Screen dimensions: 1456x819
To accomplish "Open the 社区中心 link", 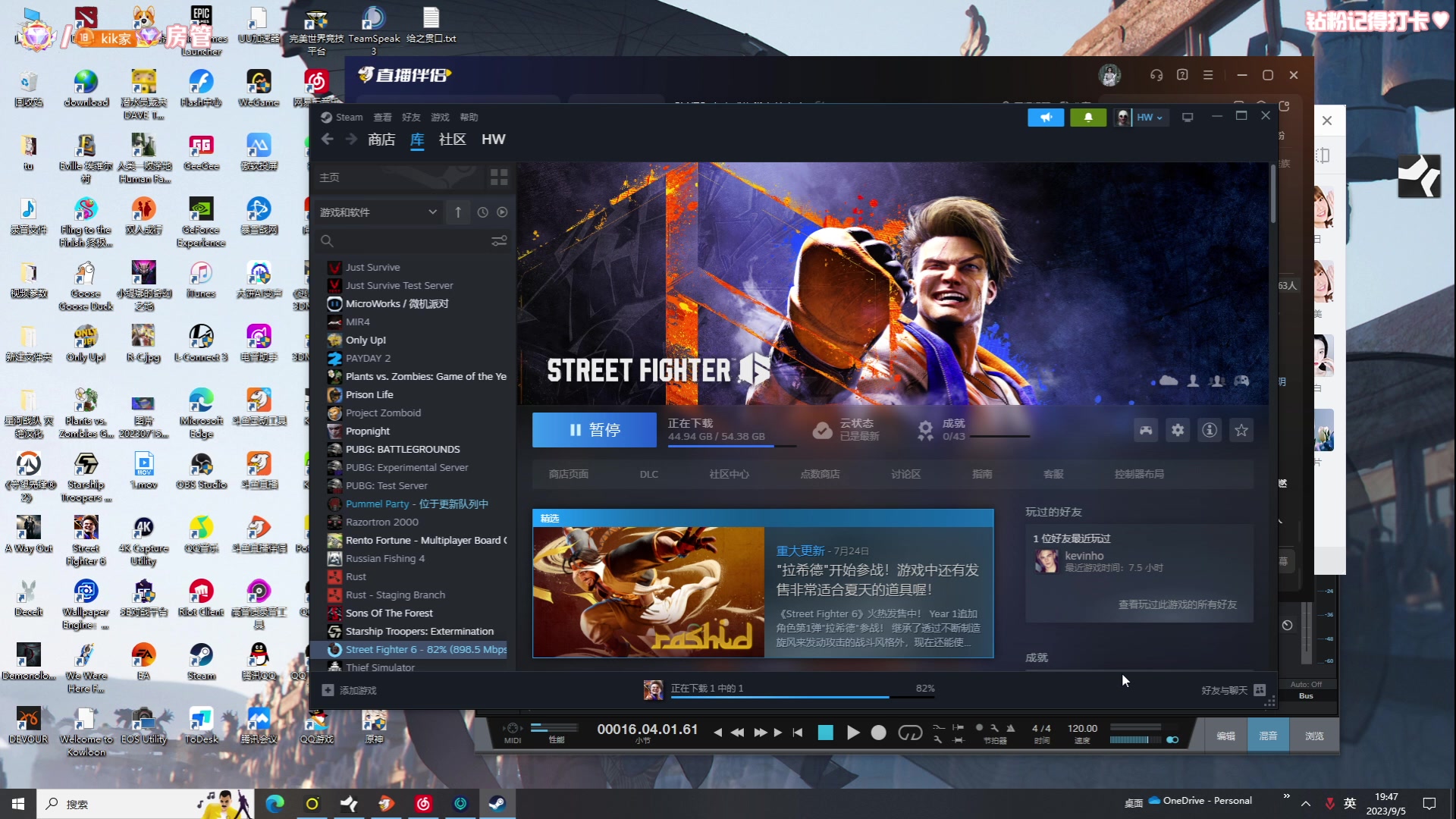I will pyautogui.click(x=729, y=475).
